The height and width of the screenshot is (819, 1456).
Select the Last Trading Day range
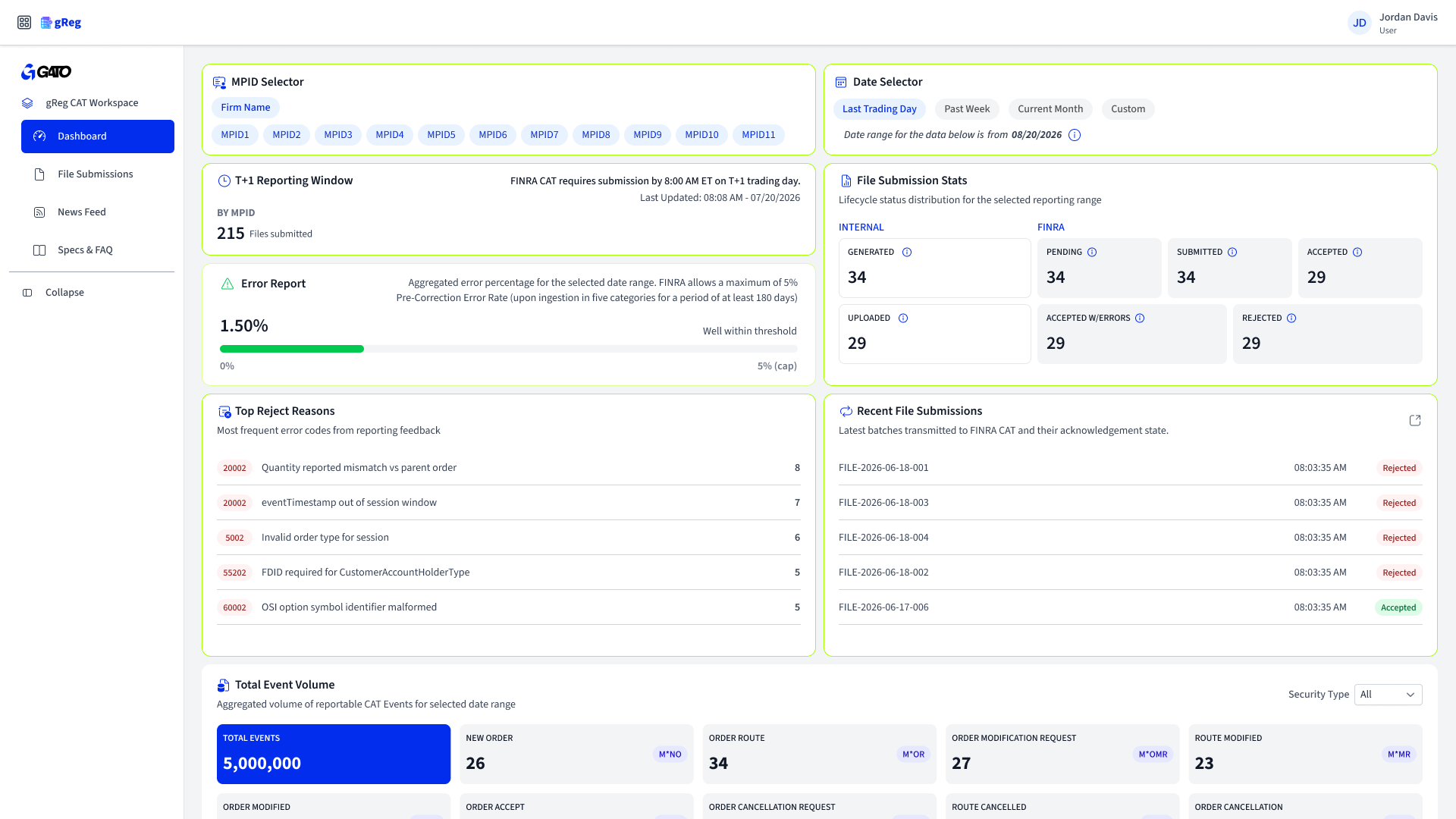880,109
